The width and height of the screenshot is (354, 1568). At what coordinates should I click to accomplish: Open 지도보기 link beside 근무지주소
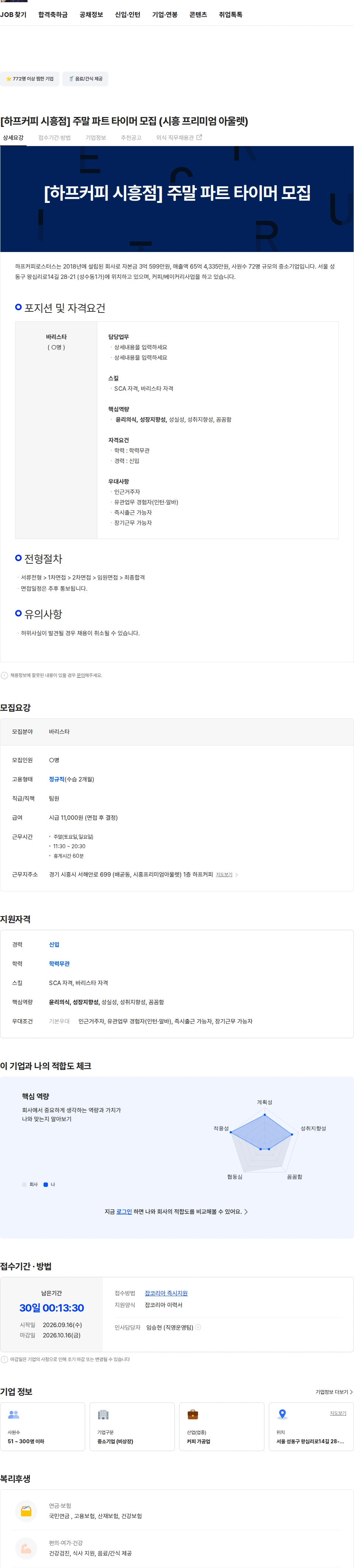coord(225,875)
